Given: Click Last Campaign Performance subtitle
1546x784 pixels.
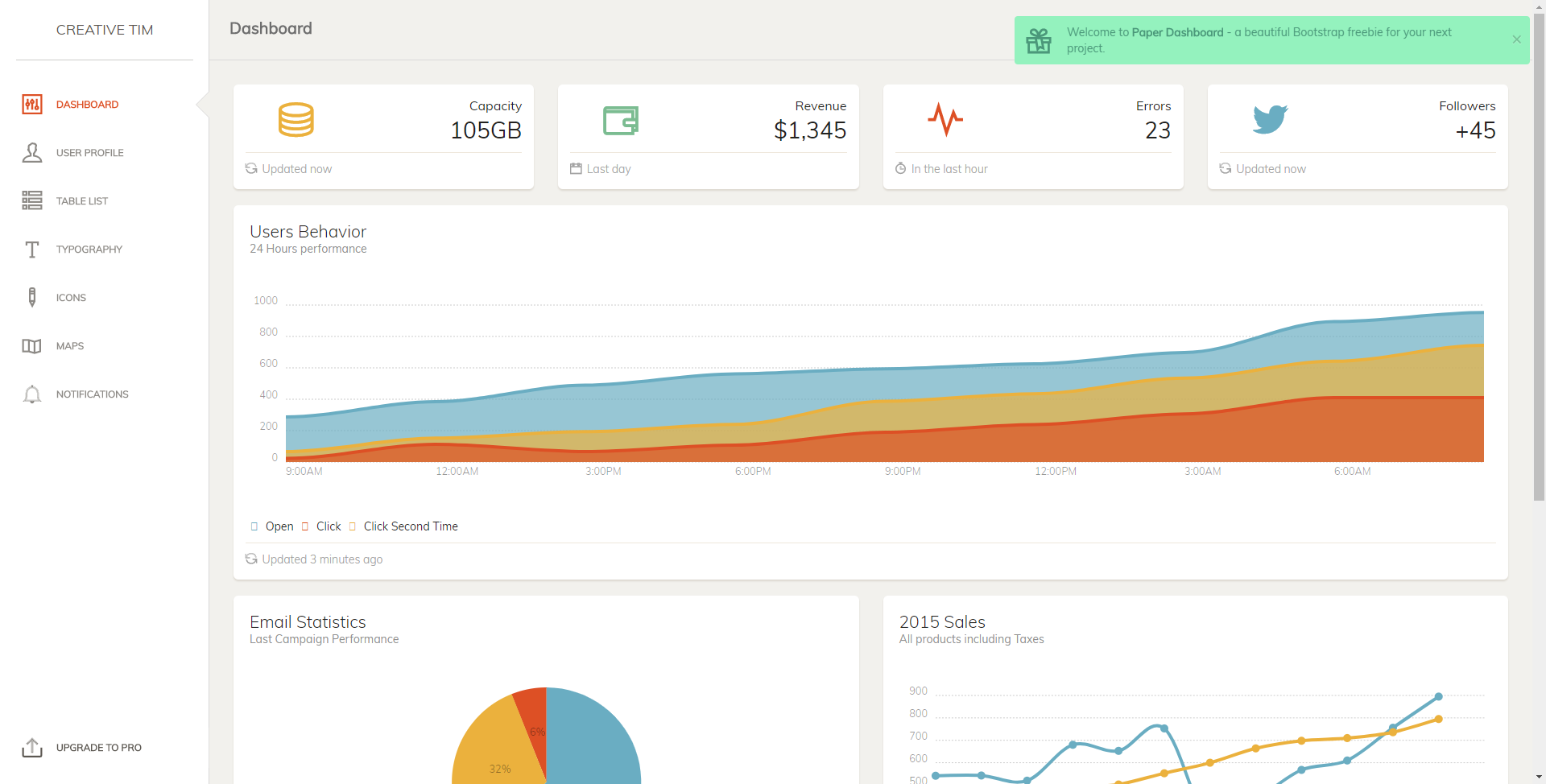Looking at the screenshot, I should tap(324, 639).
